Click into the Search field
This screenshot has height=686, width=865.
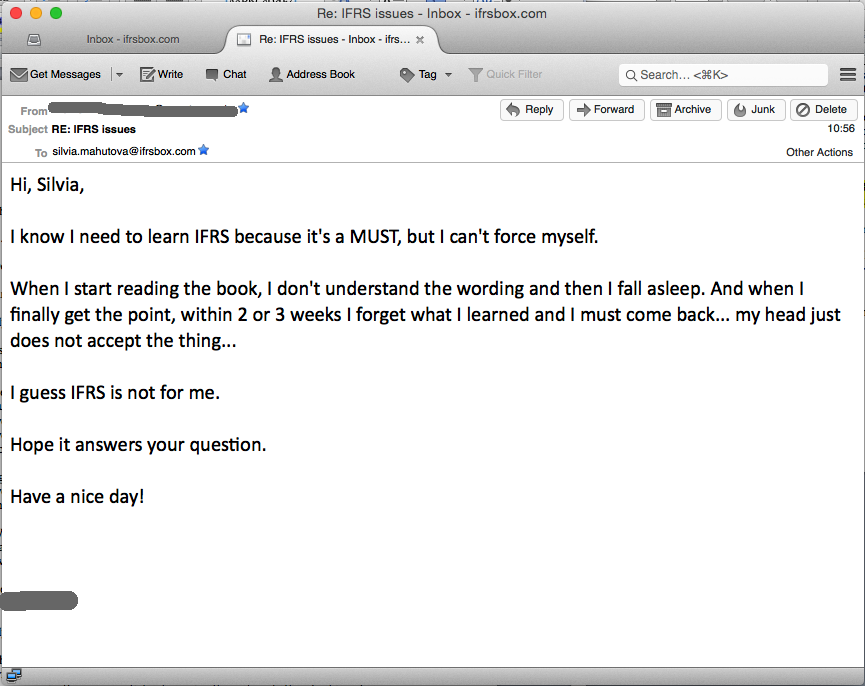pyautogui.click(x=730, y=75)
